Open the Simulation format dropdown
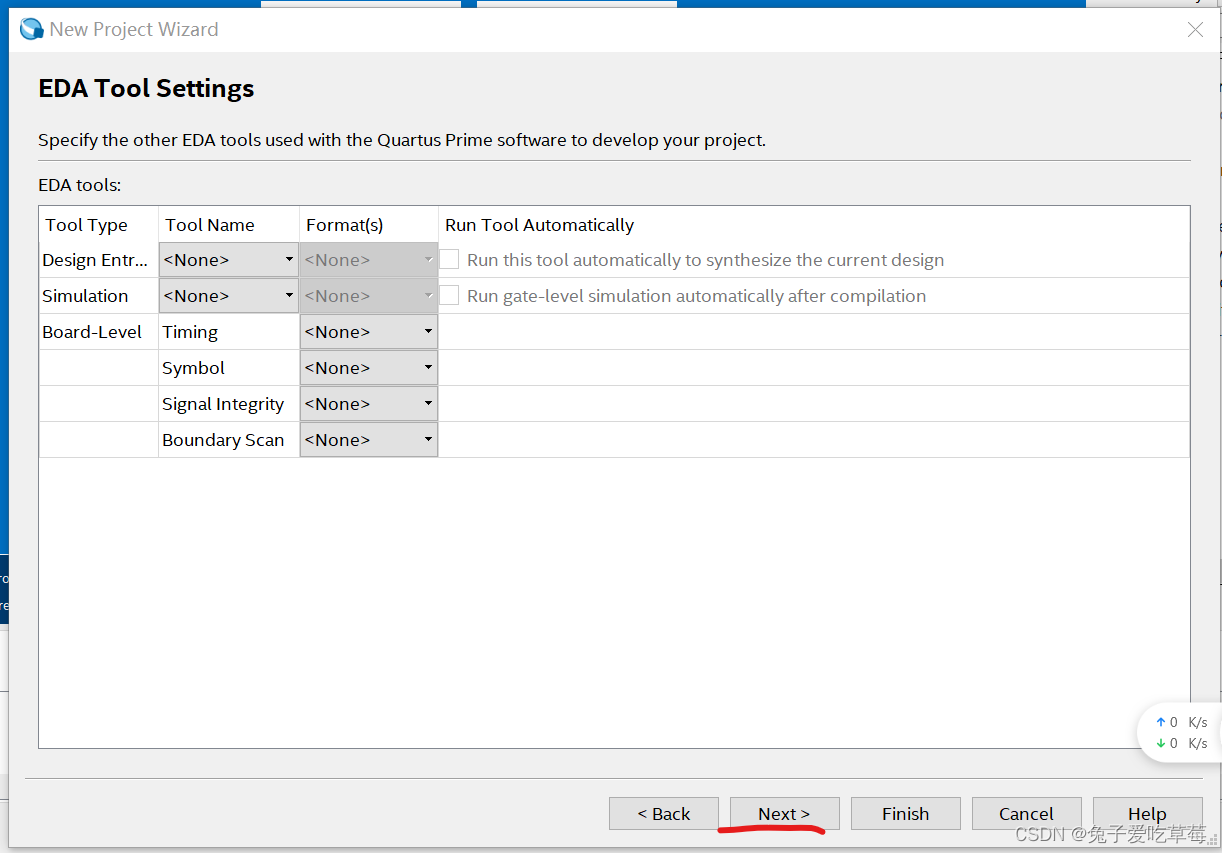The image size is (1222, 853). [368, 296]
